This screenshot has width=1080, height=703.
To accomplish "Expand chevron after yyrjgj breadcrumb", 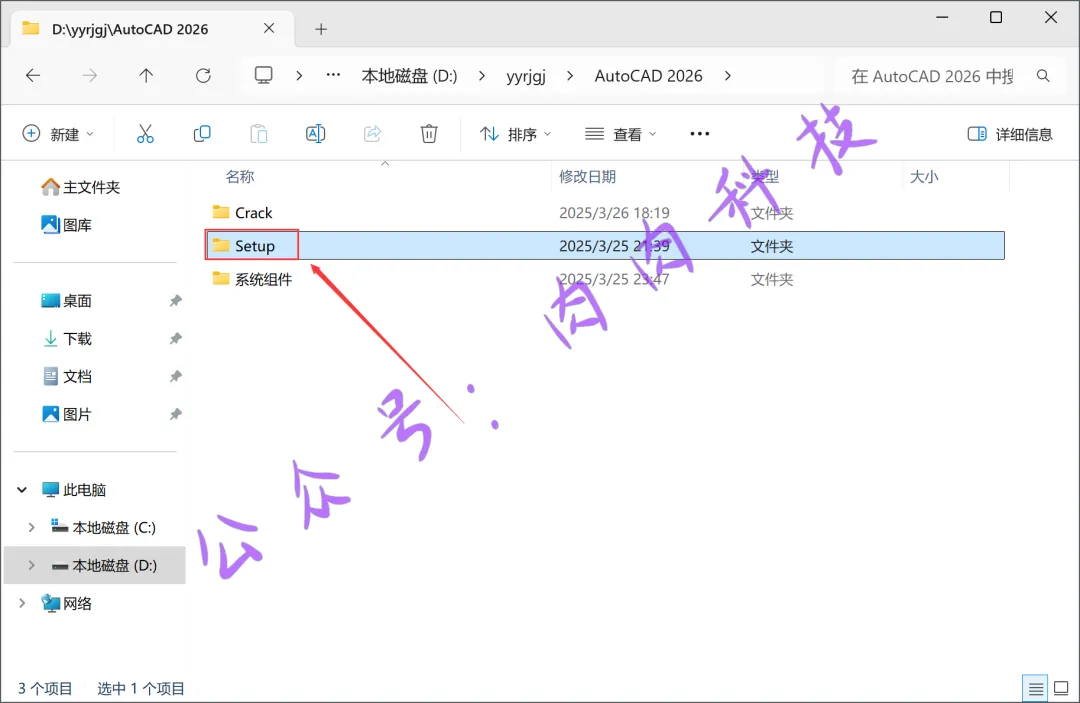I will point(570,76).
